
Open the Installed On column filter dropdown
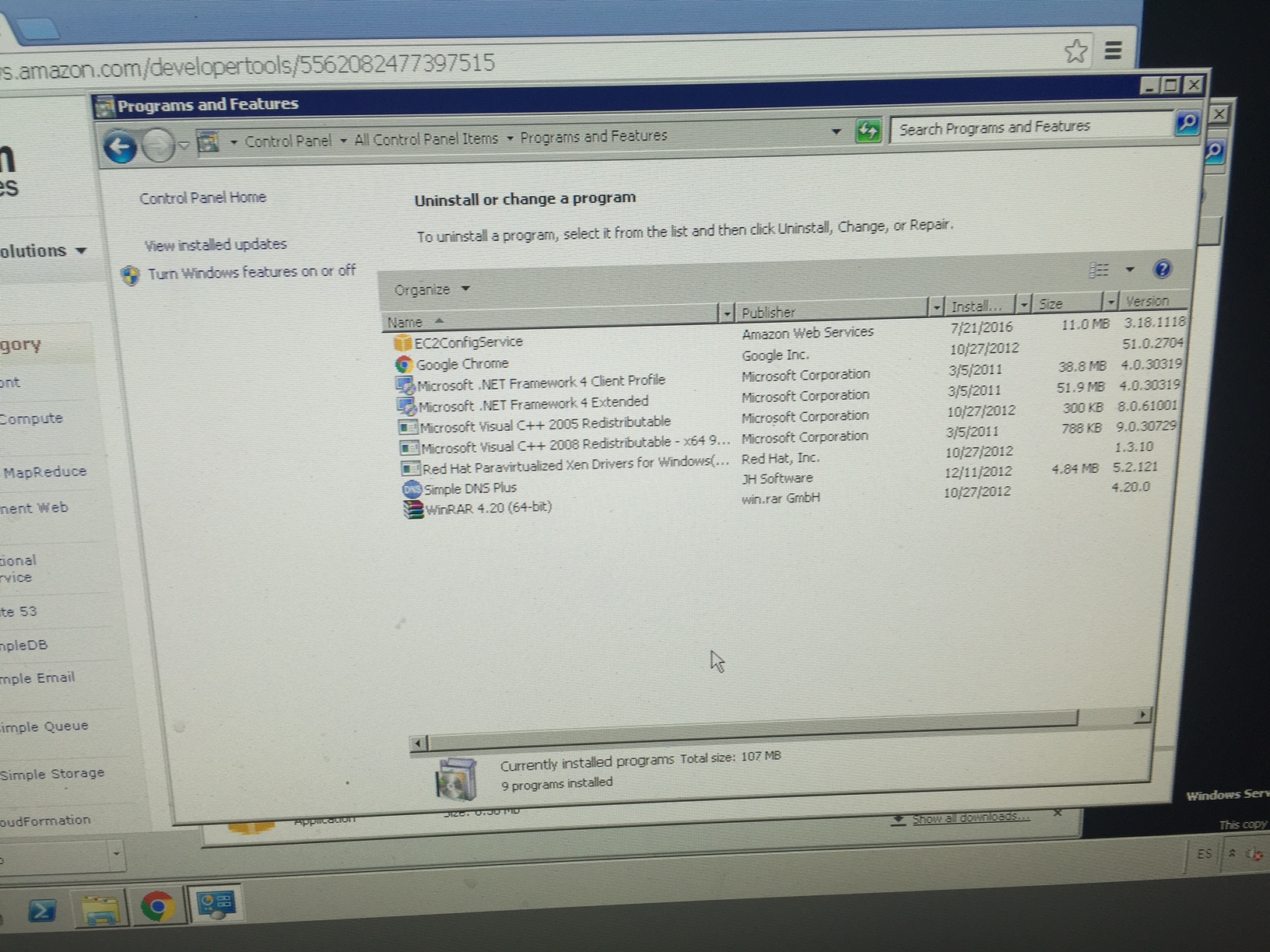1024,304
